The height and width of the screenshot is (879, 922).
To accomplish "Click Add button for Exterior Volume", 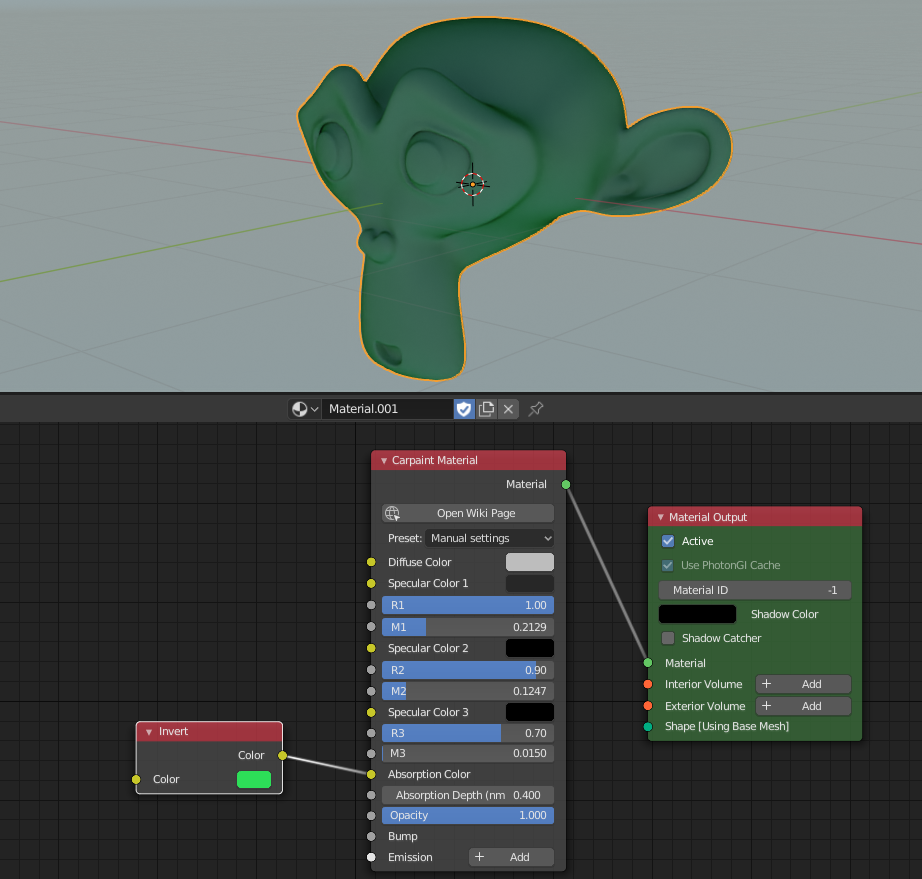I will pyautogui.click(x=803, y=706).
